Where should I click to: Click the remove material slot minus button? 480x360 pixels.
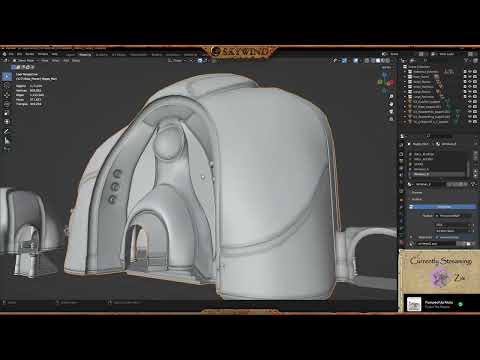[x=476, y=159]
